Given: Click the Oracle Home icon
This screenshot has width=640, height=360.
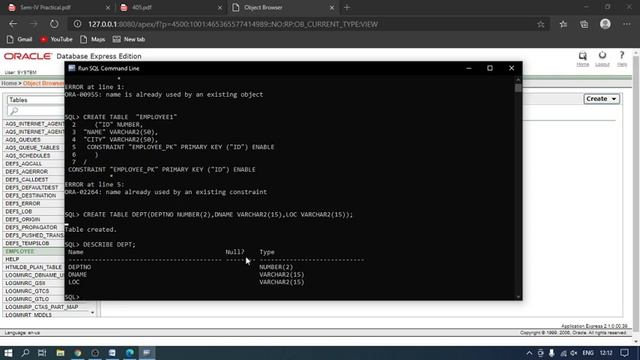Looking at the screenshot, I should pos(582,56).
